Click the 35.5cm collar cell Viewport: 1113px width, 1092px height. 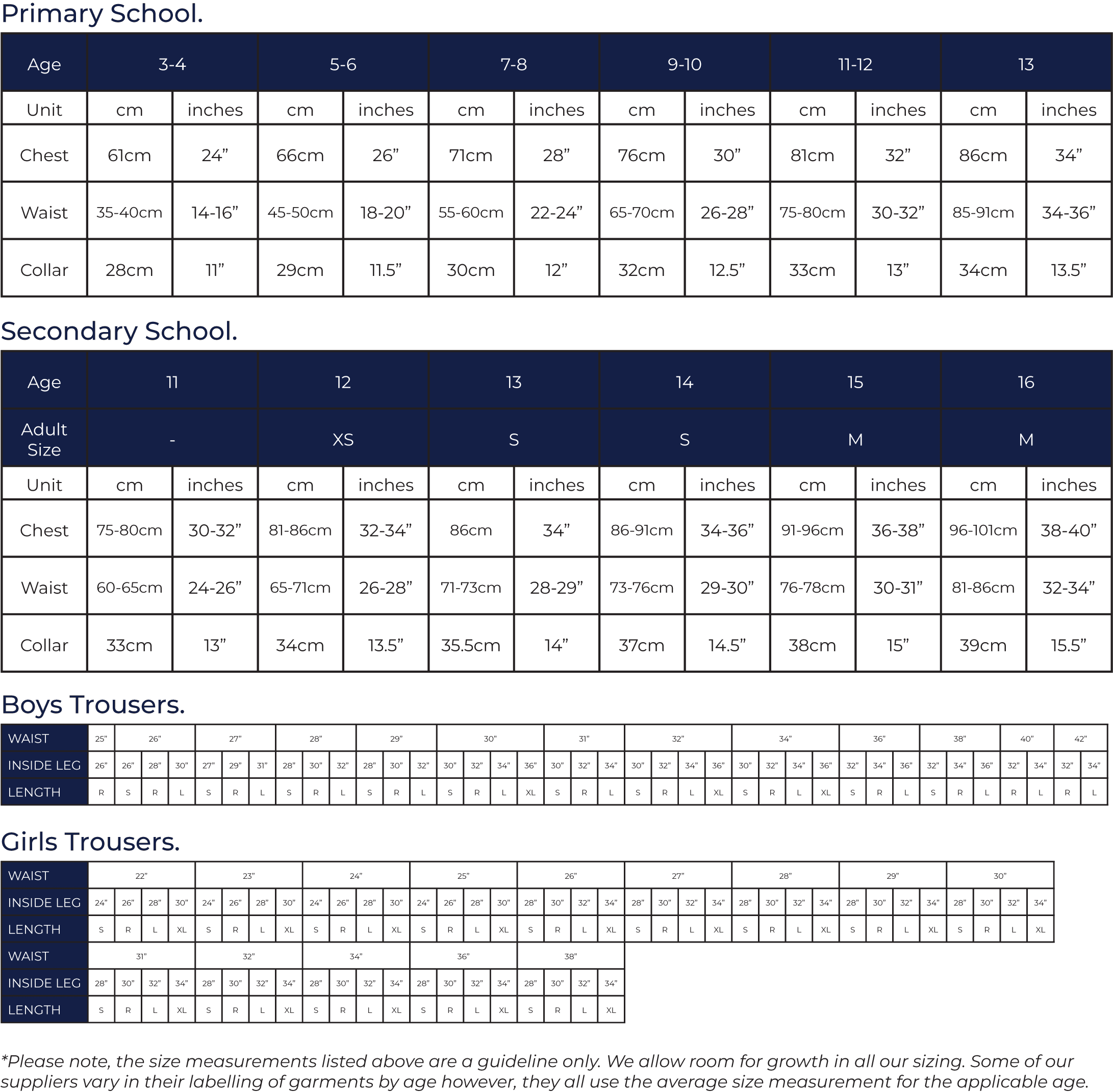[x=470, y=645]
